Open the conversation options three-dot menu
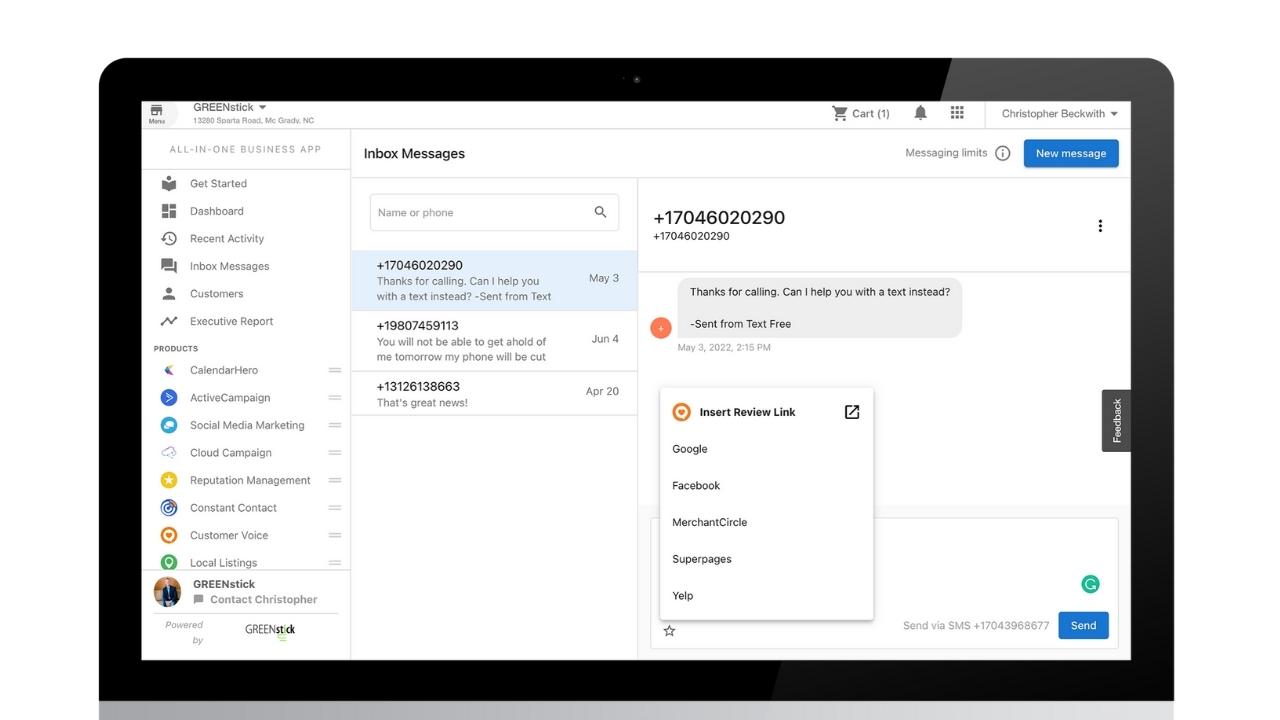 pos(1100,226)
